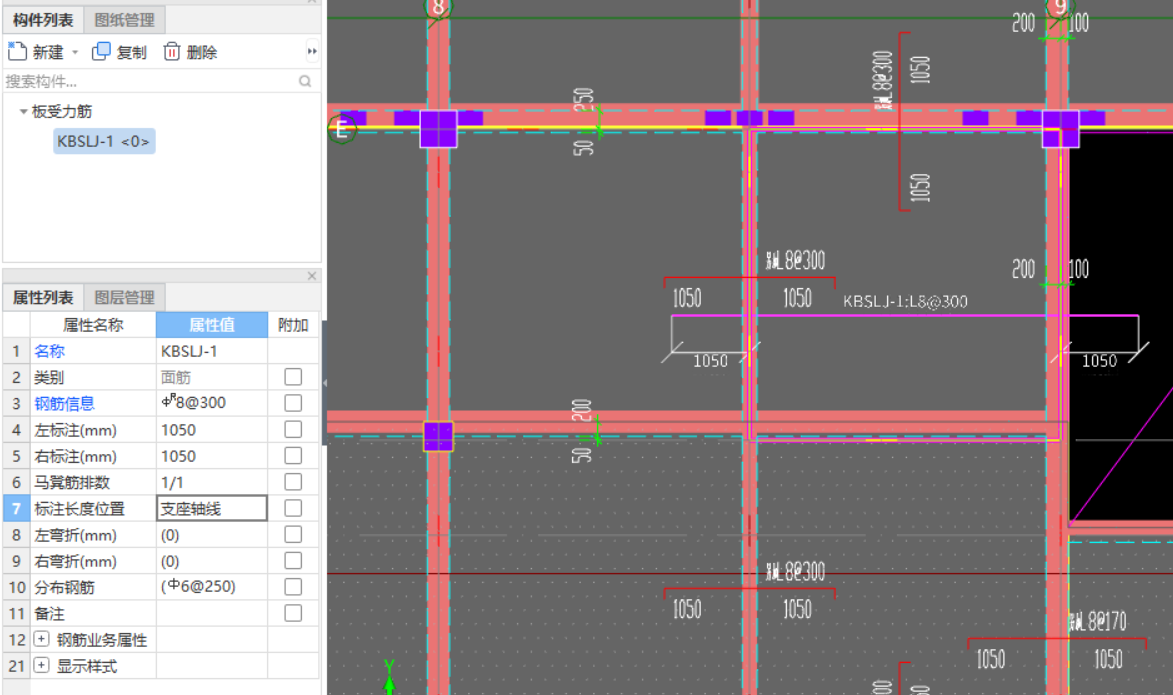Toggle the 钢筋信息 row checkbox
Viewport: 1173px width, 695px height.
click(x=293, y=403)
